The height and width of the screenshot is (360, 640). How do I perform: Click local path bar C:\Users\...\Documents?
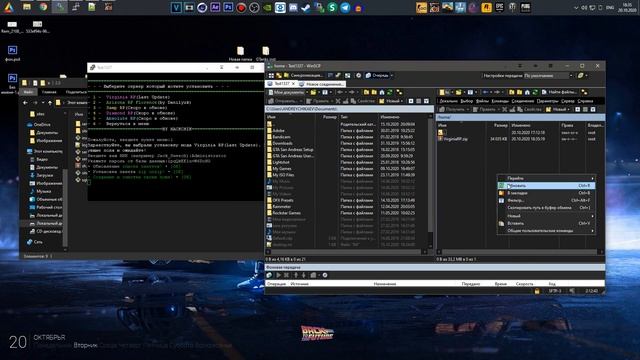(349, 109)
